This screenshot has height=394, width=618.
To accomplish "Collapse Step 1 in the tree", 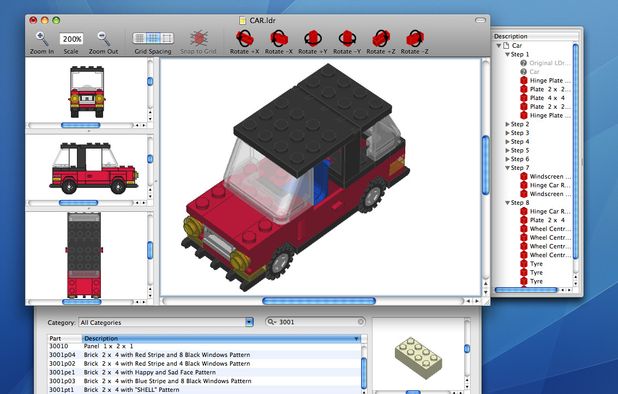I will [x=508, y=54].
